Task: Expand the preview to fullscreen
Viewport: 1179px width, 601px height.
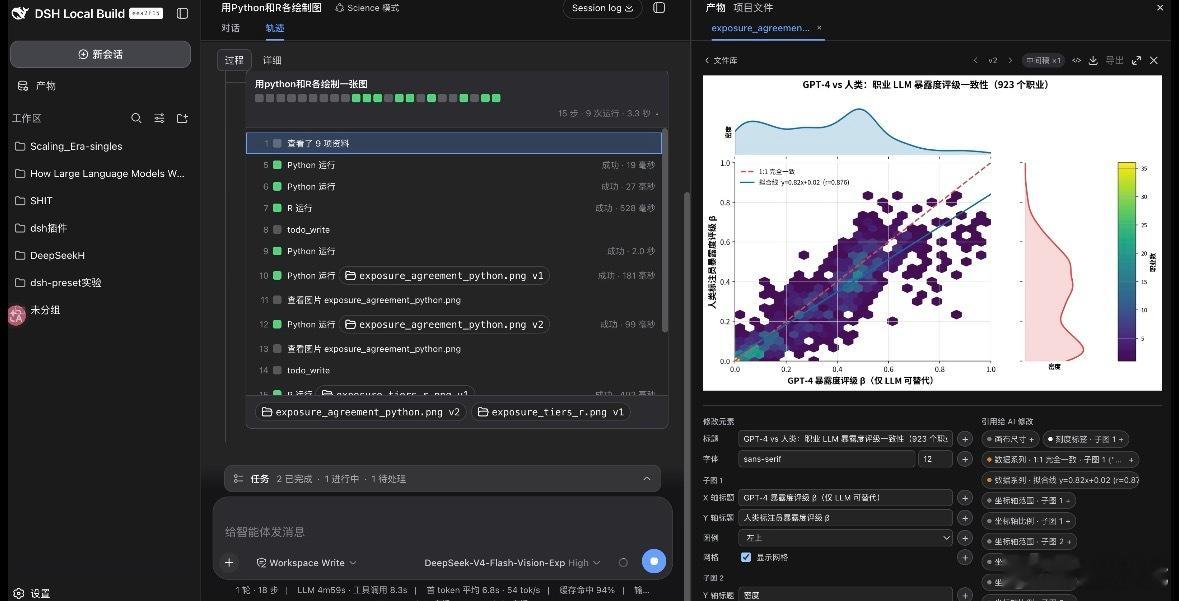Action: click(x=1136, y=60)
